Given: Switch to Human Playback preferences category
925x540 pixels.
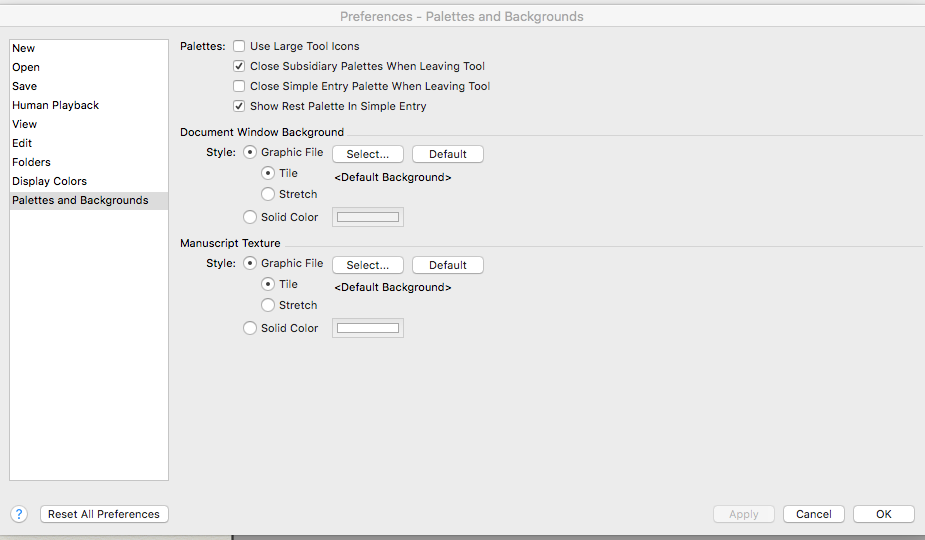Looking at the screenshot, I should pyautogui.click(x=55, y=105).
